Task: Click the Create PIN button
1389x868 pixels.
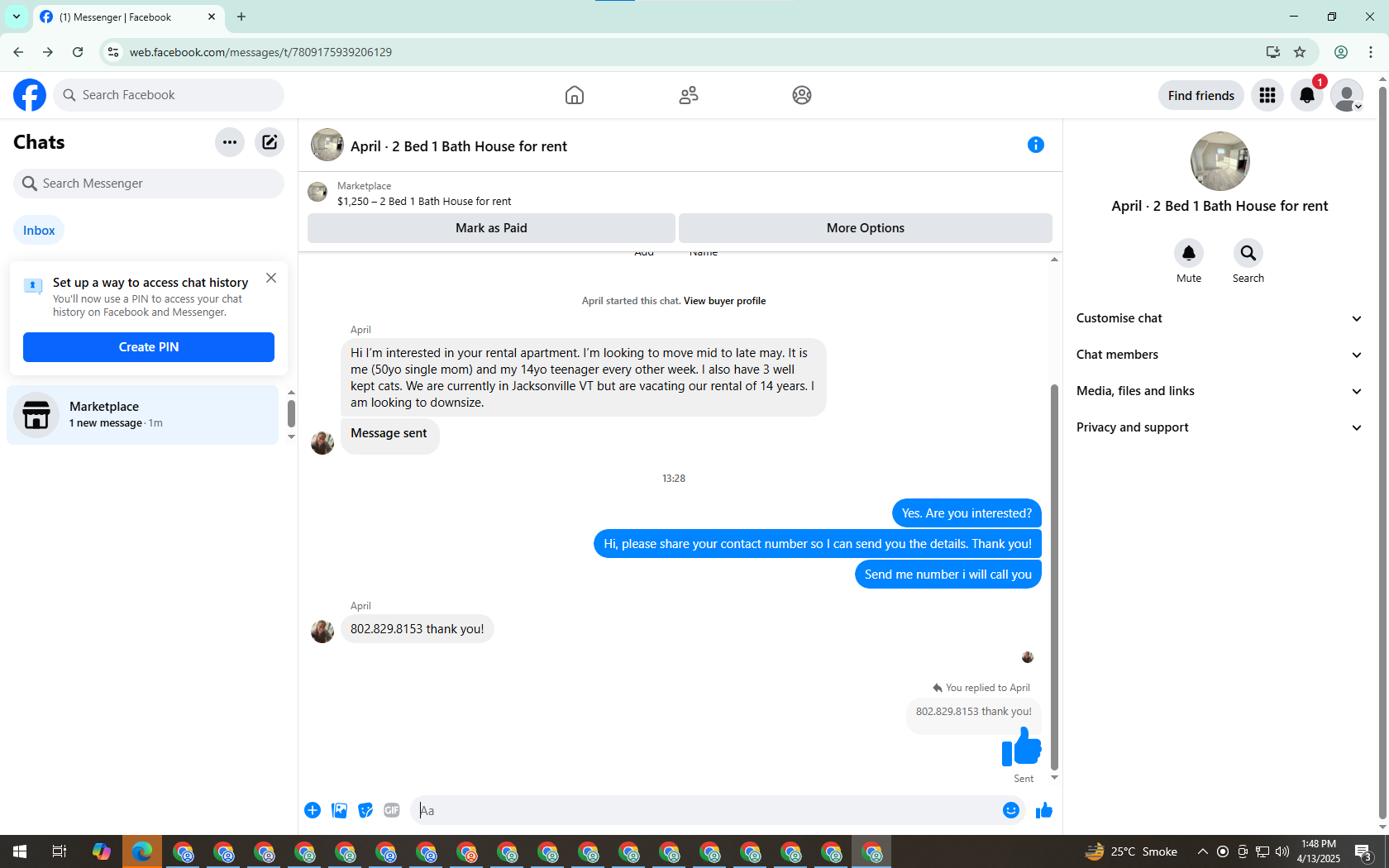Action: pyautogui.click(x=149, y=347)
